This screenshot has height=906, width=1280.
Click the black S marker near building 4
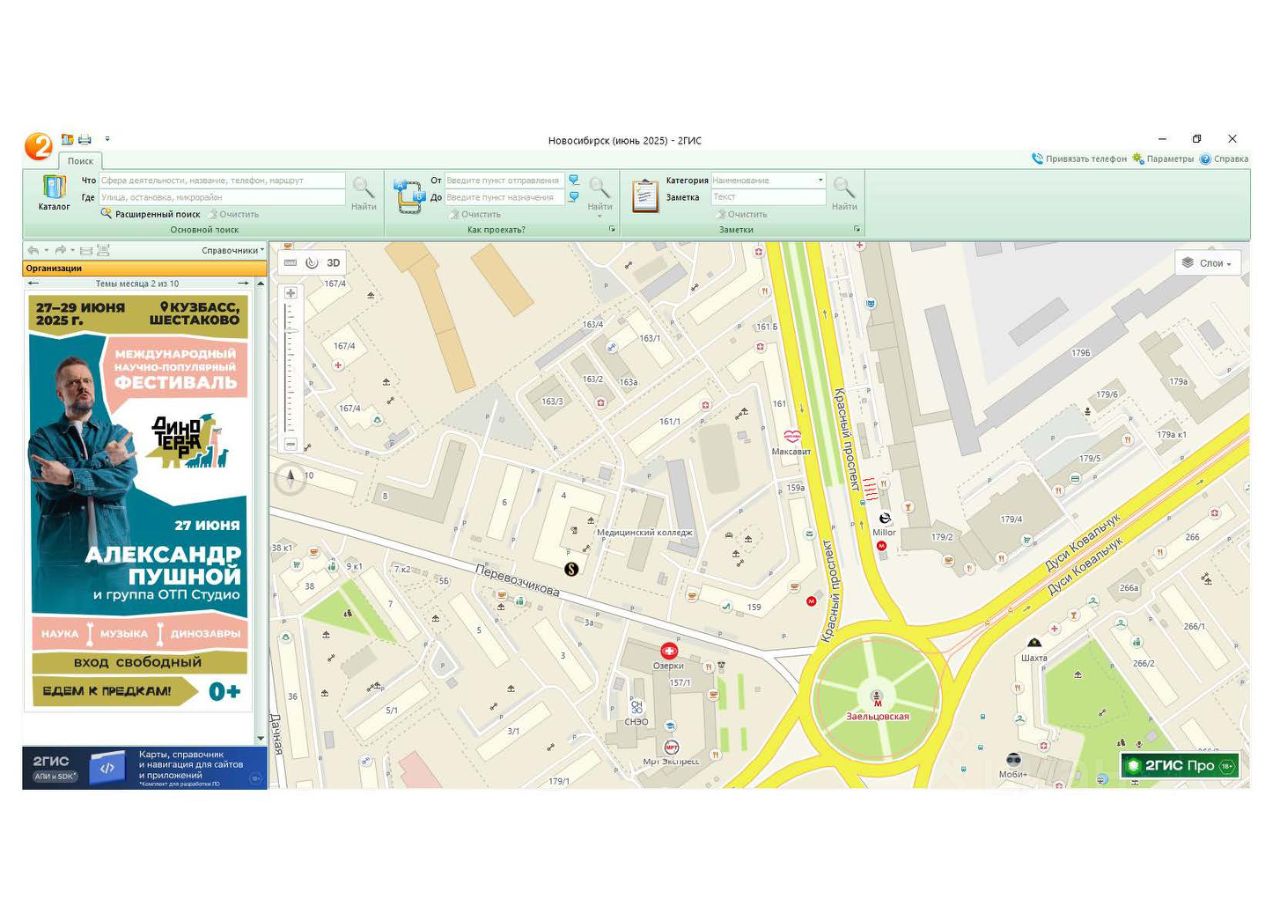pos(571,569)
